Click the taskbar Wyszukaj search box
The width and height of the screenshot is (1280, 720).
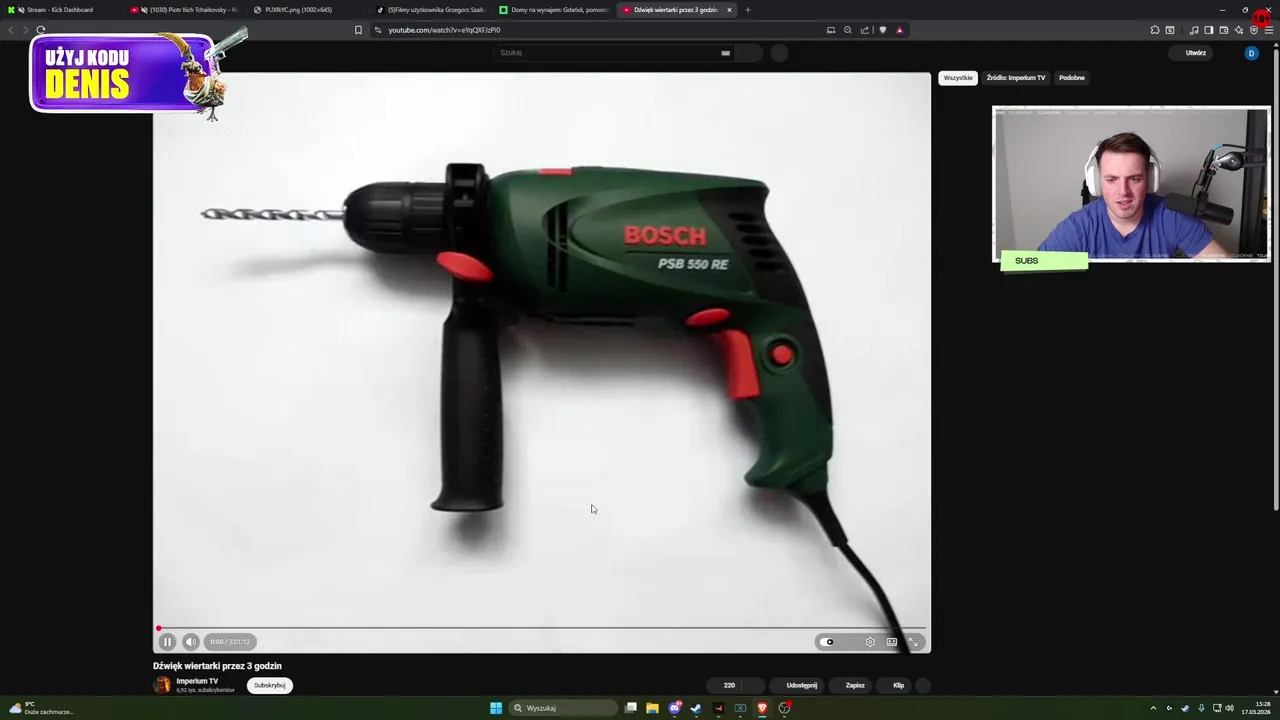pos(564,708)
